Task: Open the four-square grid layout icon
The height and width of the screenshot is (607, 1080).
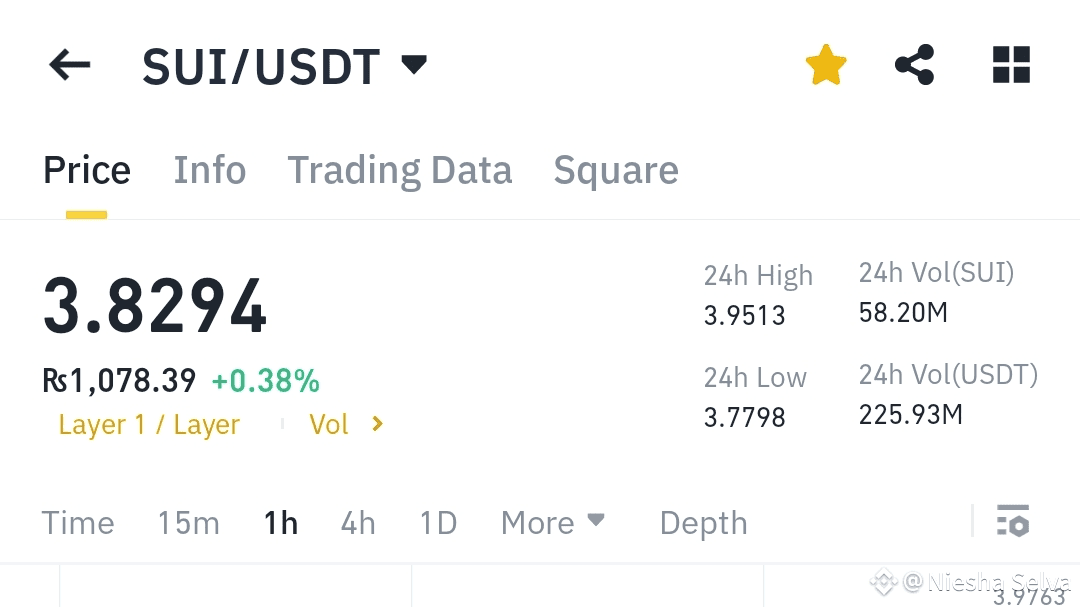Action: tap(1011, 65)
